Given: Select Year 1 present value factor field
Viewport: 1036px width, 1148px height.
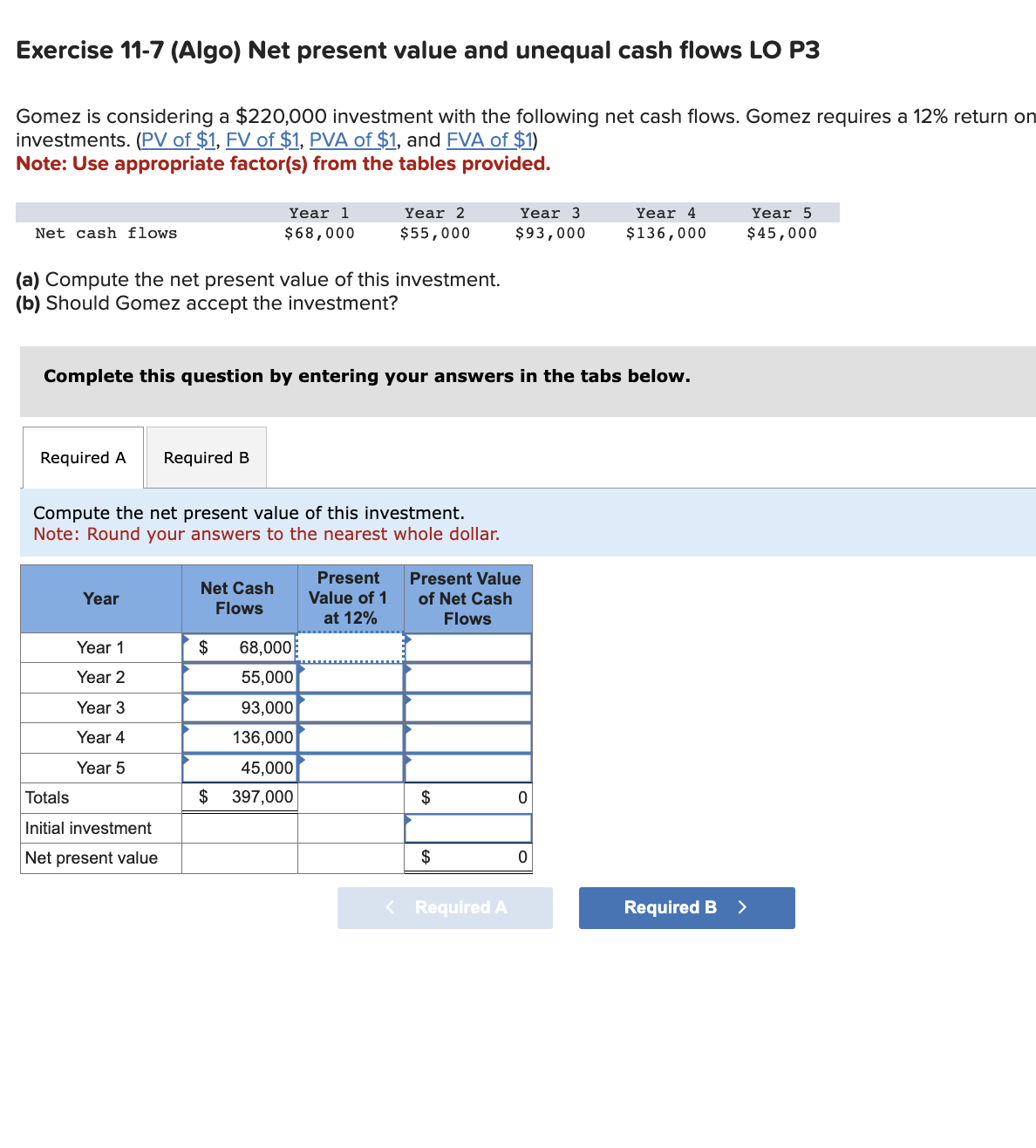Looking at the screenshot, I should coord(351,647).
